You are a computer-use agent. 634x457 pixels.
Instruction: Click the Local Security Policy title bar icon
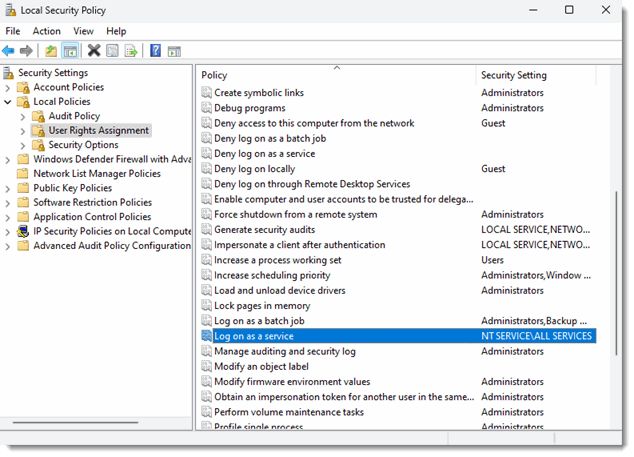tap(11, 10)
